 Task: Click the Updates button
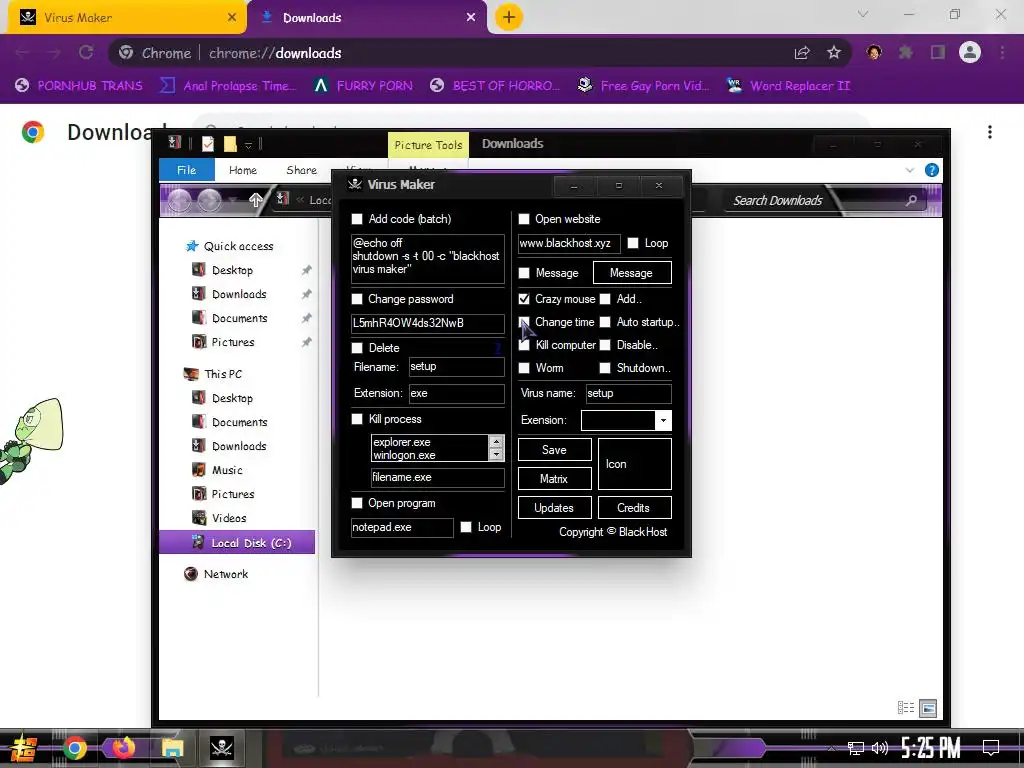click(554, 507)
